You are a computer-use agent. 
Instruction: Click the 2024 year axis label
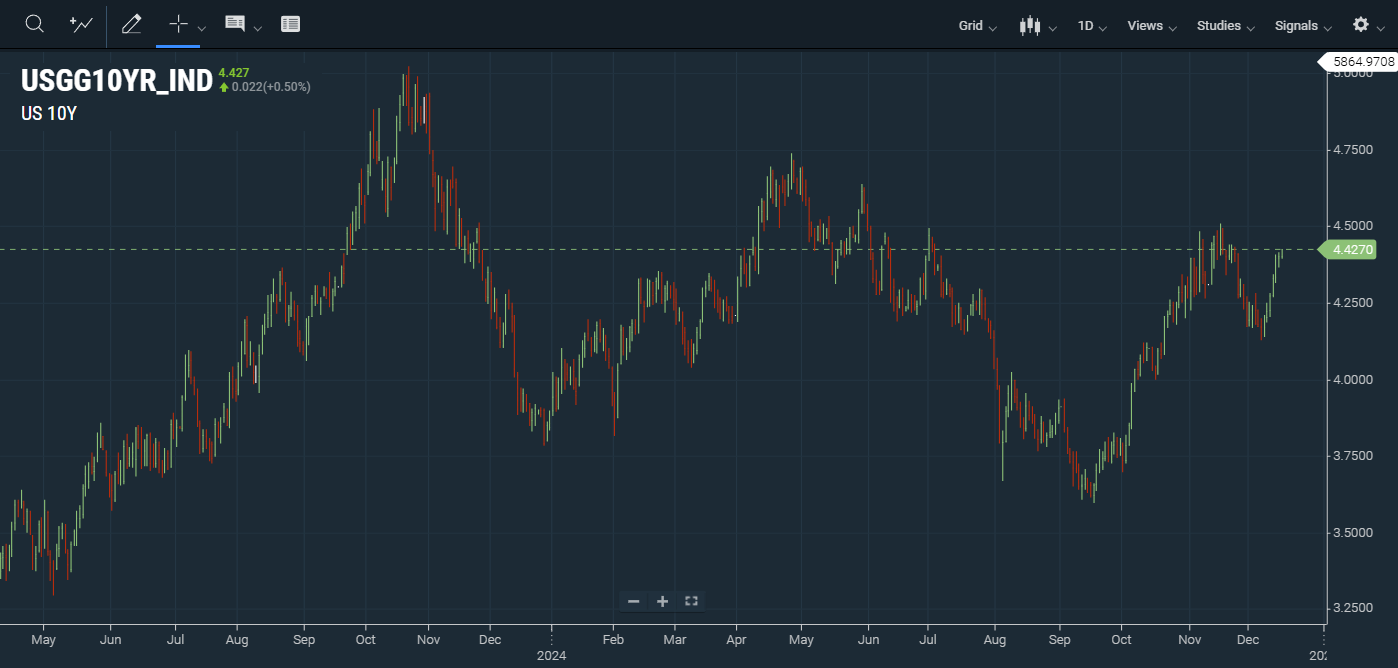point(551,656)
